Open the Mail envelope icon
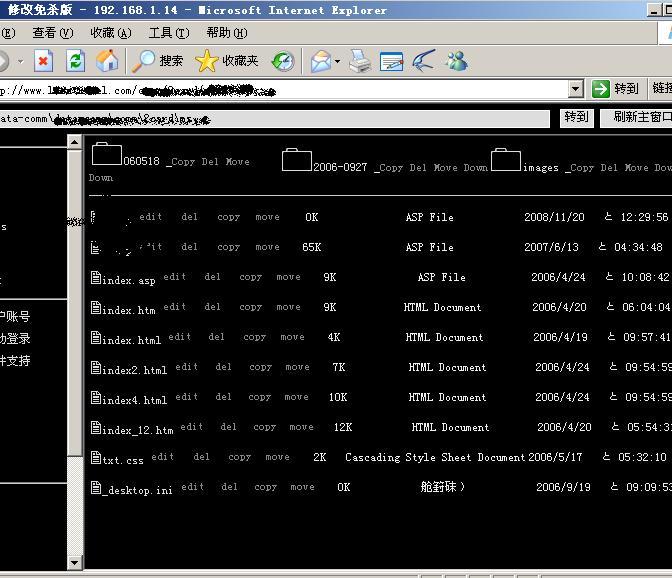 (320, 61)
